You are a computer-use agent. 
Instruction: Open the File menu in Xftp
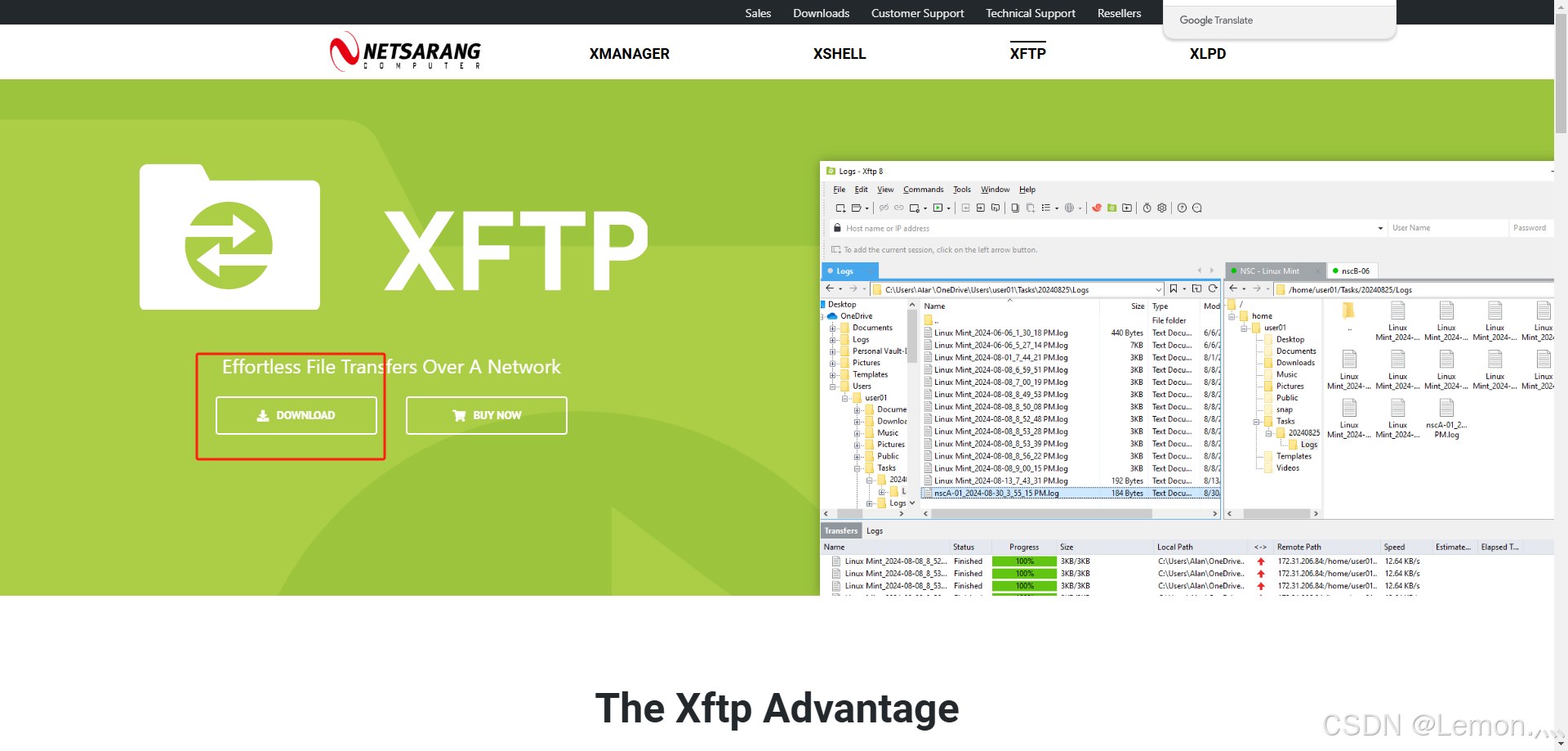point(839,190)
